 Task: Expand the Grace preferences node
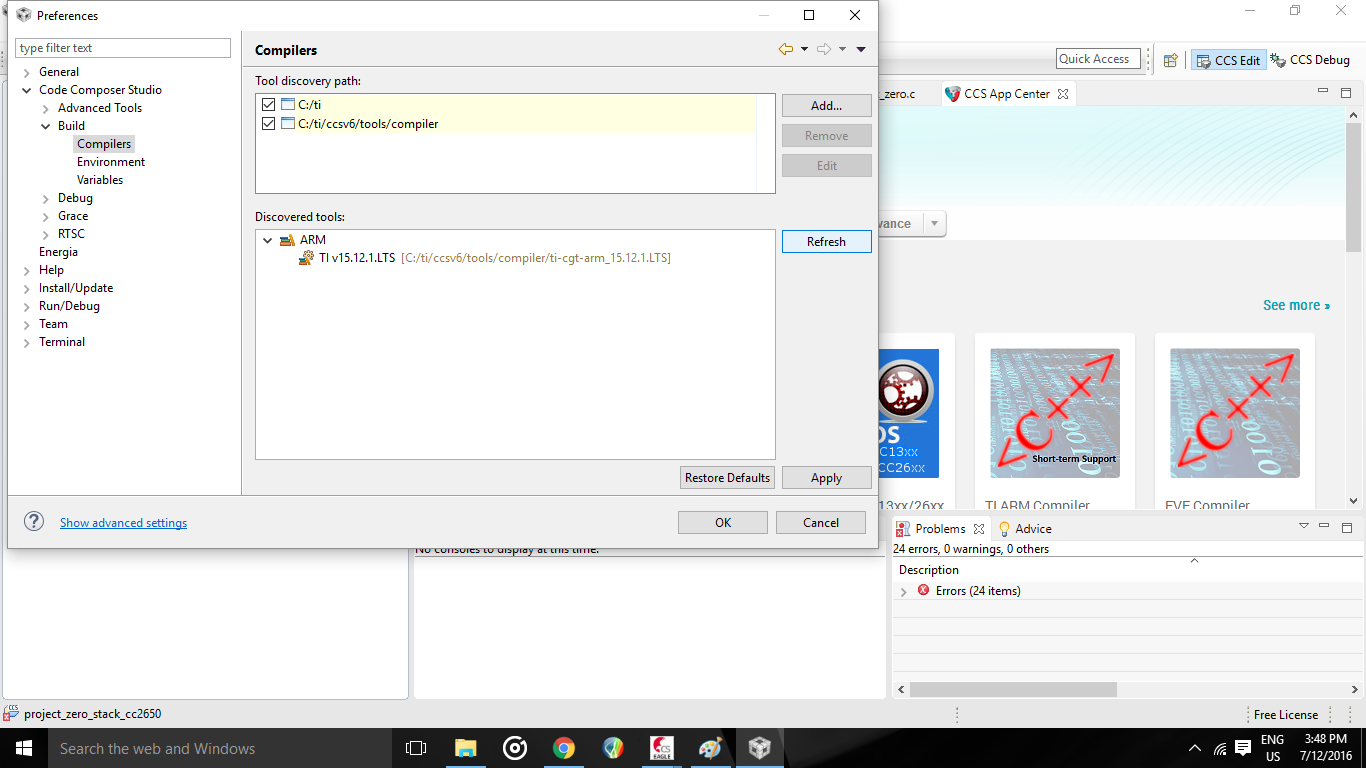coord(46,216)
